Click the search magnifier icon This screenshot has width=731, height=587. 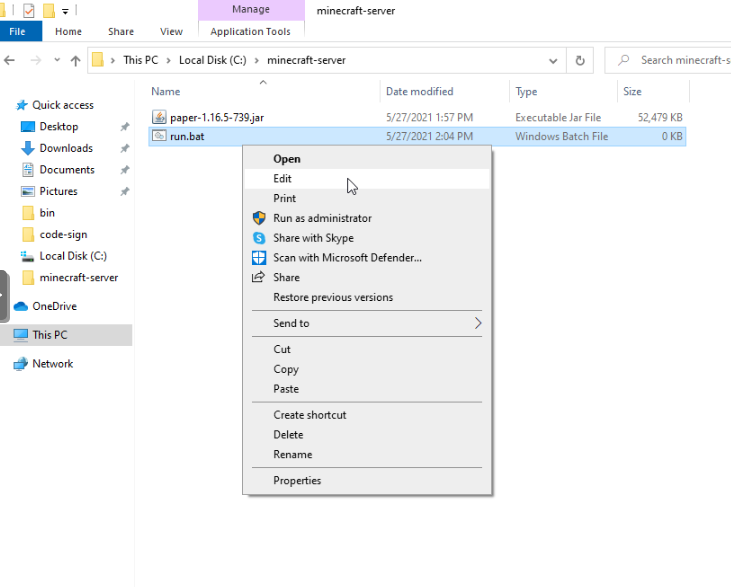(x=624, y=60)
